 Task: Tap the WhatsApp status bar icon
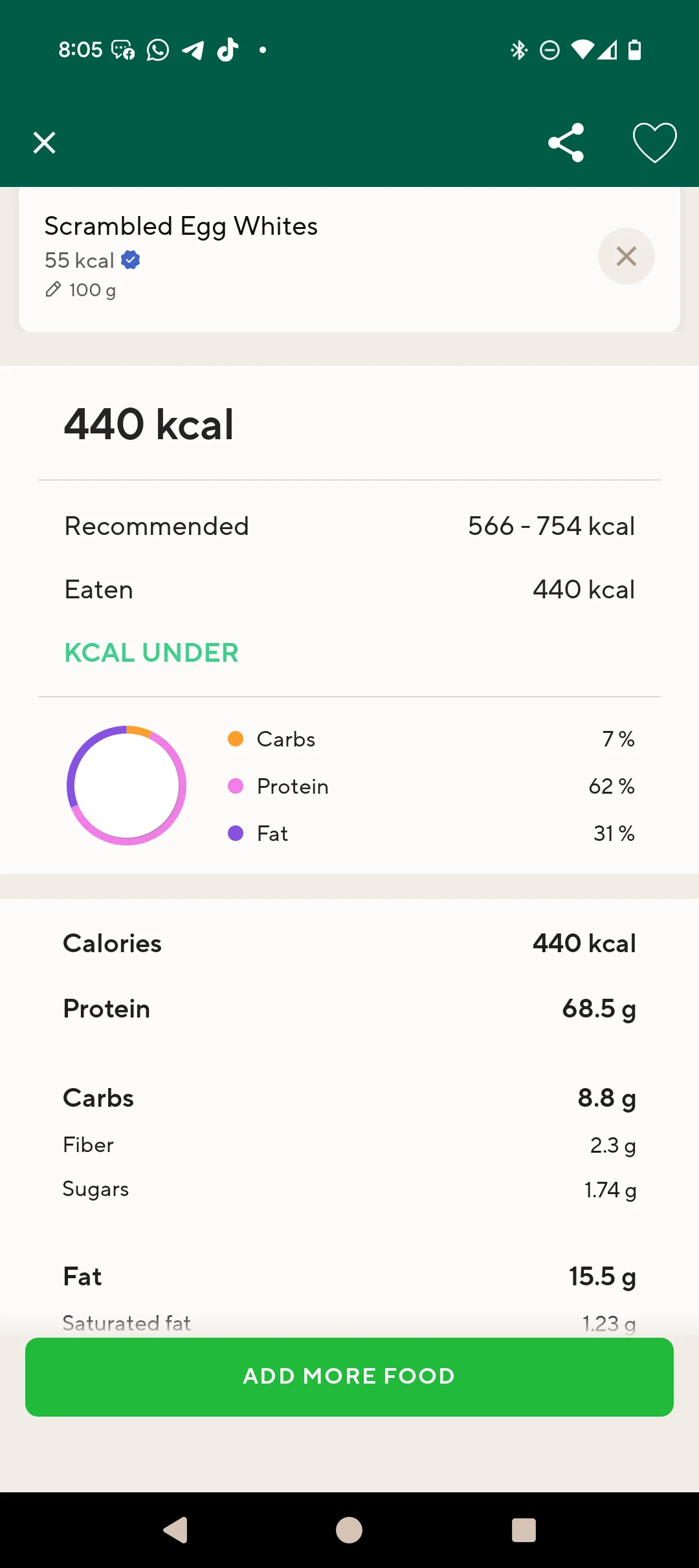pos(158,50)
